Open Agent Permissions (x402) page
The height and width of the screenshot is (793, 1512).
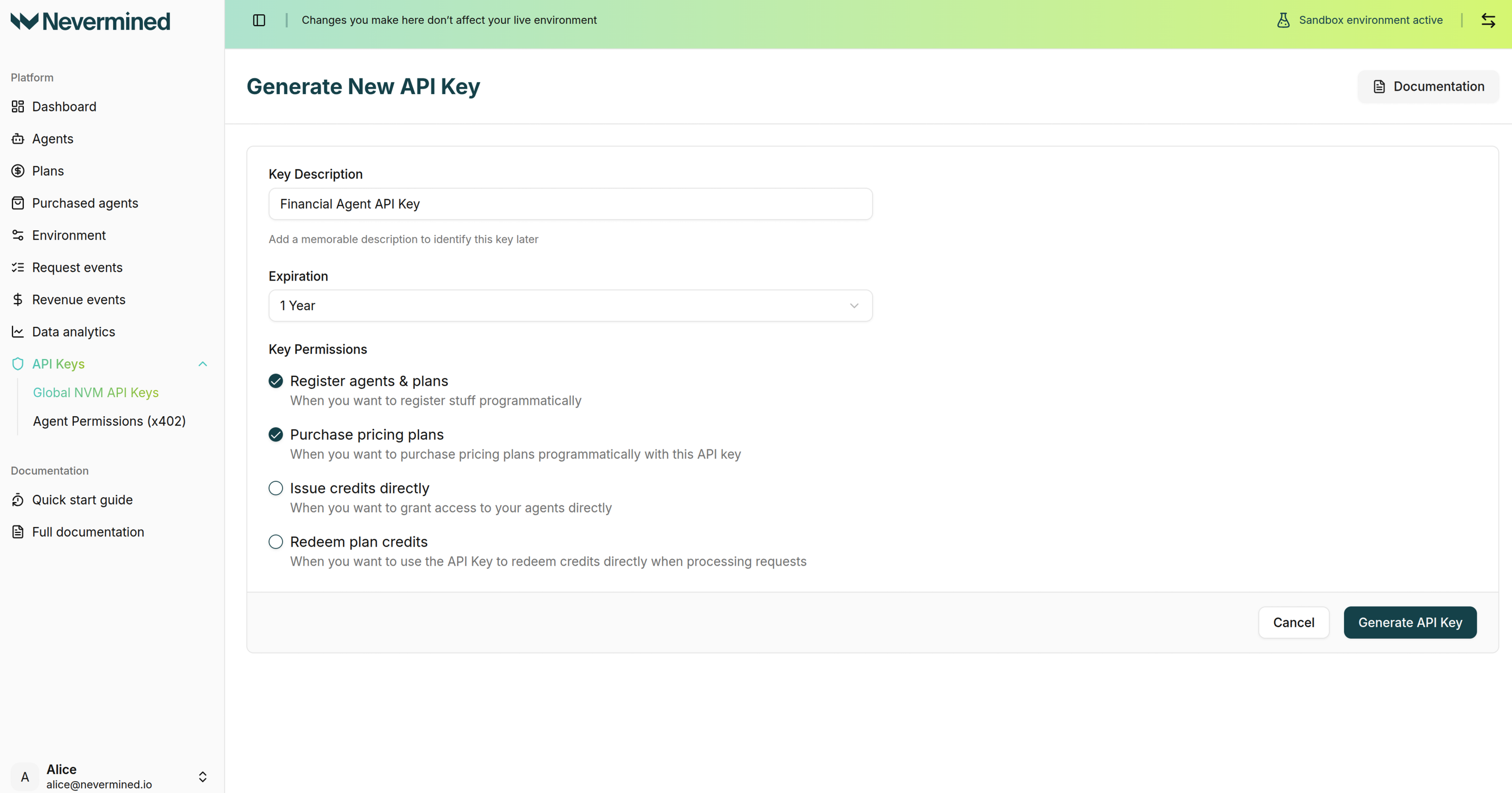point(109,421)
